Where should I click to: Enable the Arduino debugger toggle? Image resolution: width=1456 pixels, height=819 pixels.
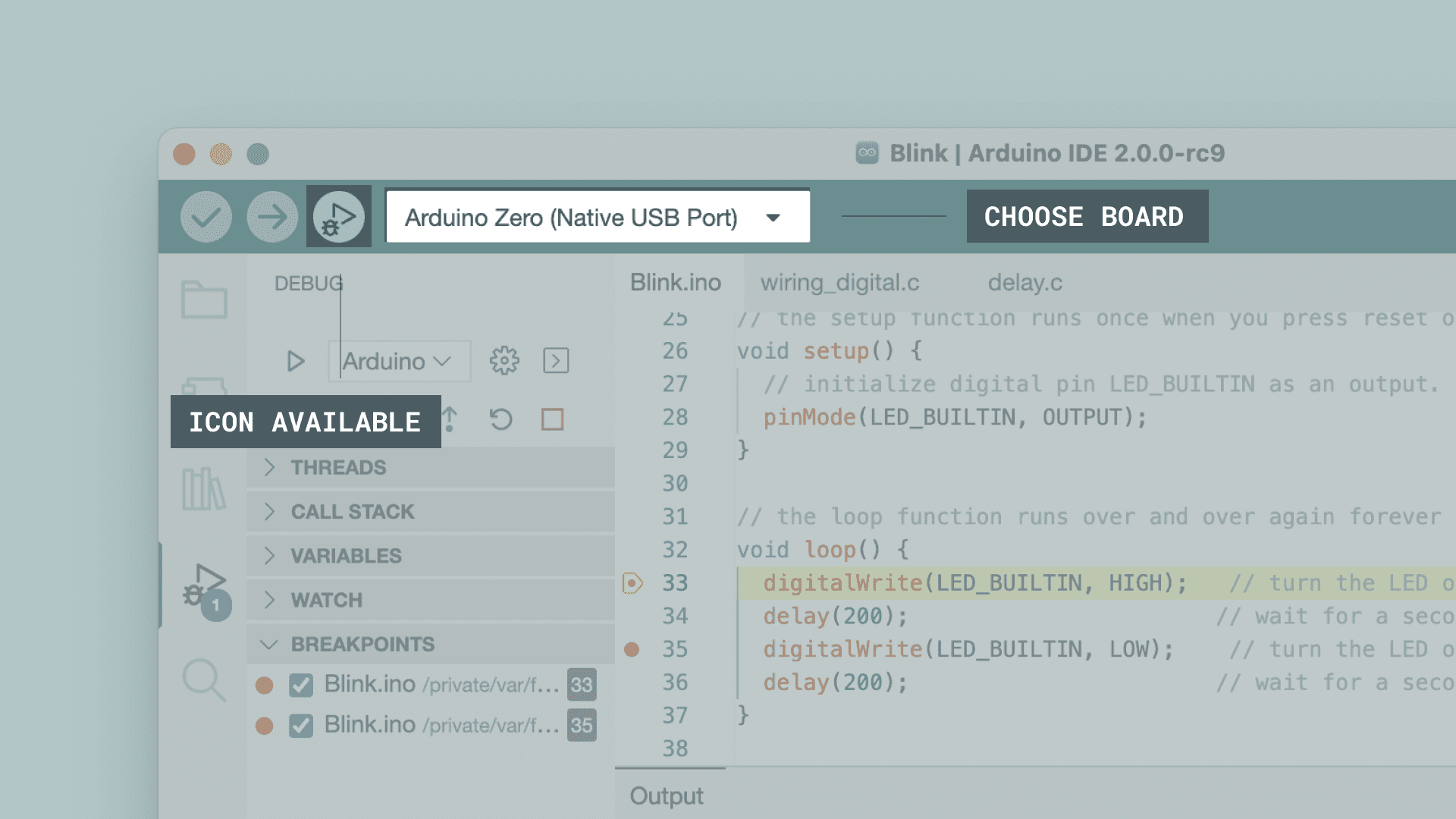pos(337,217)
